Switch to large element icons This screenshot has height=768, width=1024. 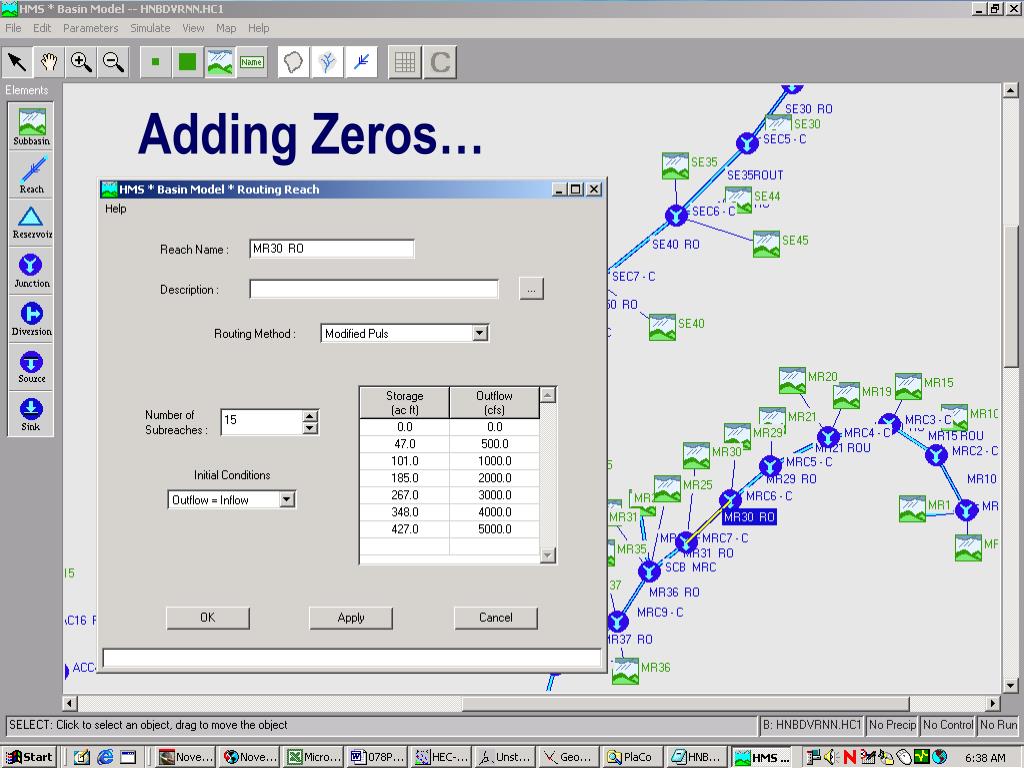187,62
